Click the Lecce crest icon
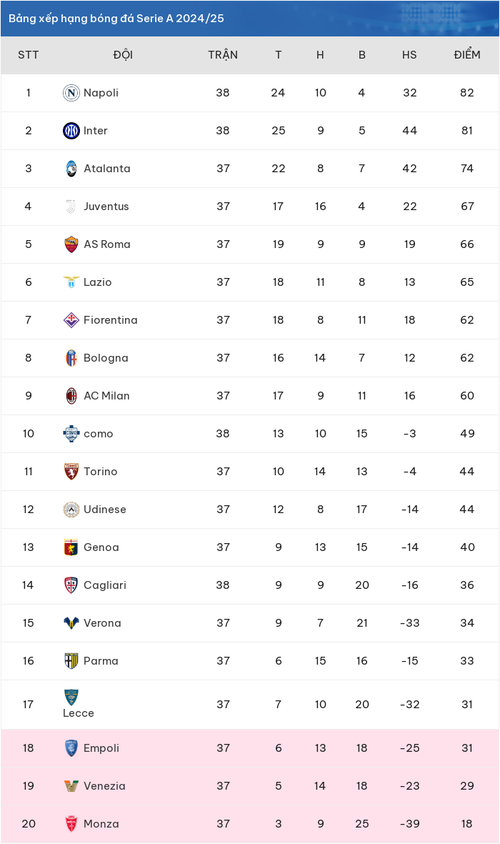The height and width of the screenshot is (844, 500). click(71, 698)
